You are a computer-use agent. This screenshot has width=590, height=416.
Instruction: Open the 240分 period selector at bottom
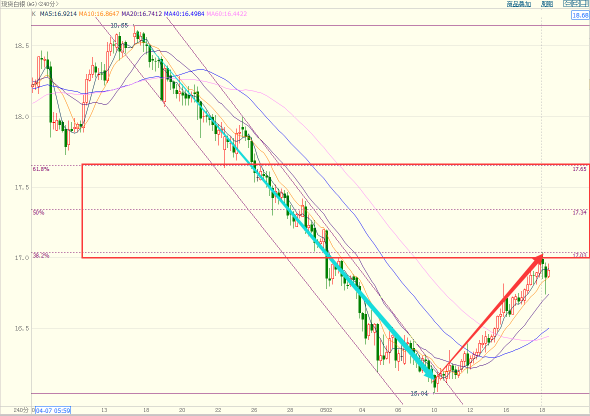tap(21, 410)
